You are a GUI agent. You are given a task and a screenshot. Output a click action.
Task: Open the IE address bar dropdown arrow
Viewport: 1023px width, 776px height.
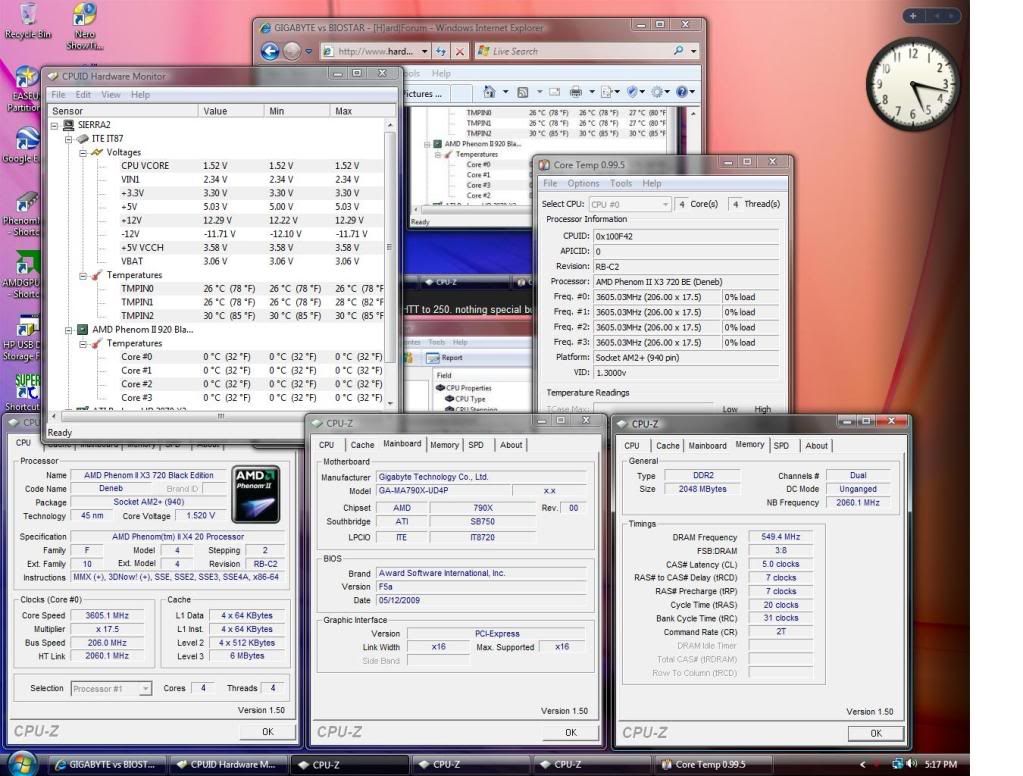tap(424, 51)
